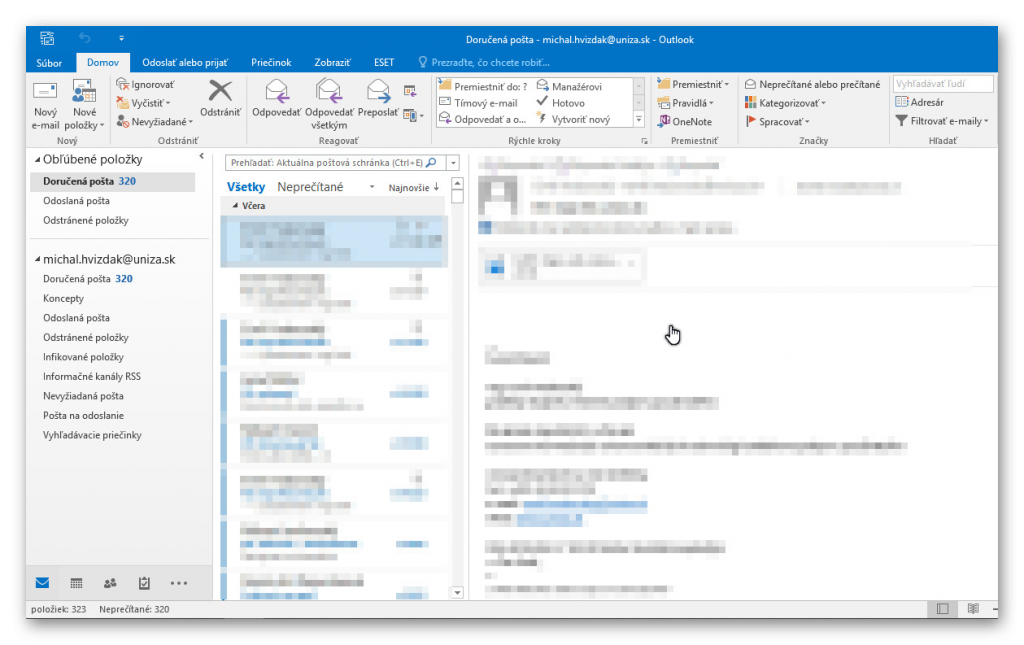Show Všetky messages filter

pyautogui.click(x=246, y=187)
